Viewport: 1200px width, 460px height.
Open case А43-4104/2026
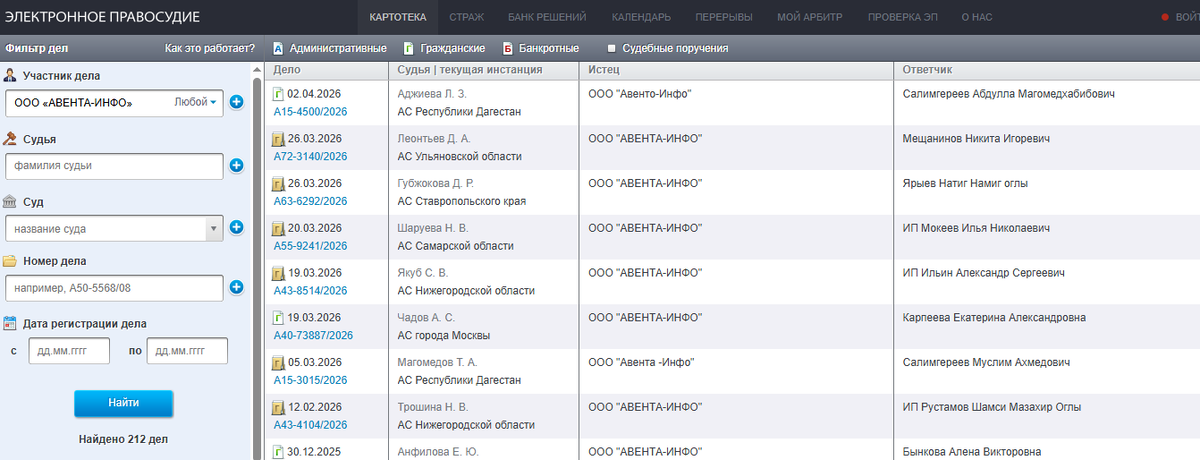coord(311,425)
